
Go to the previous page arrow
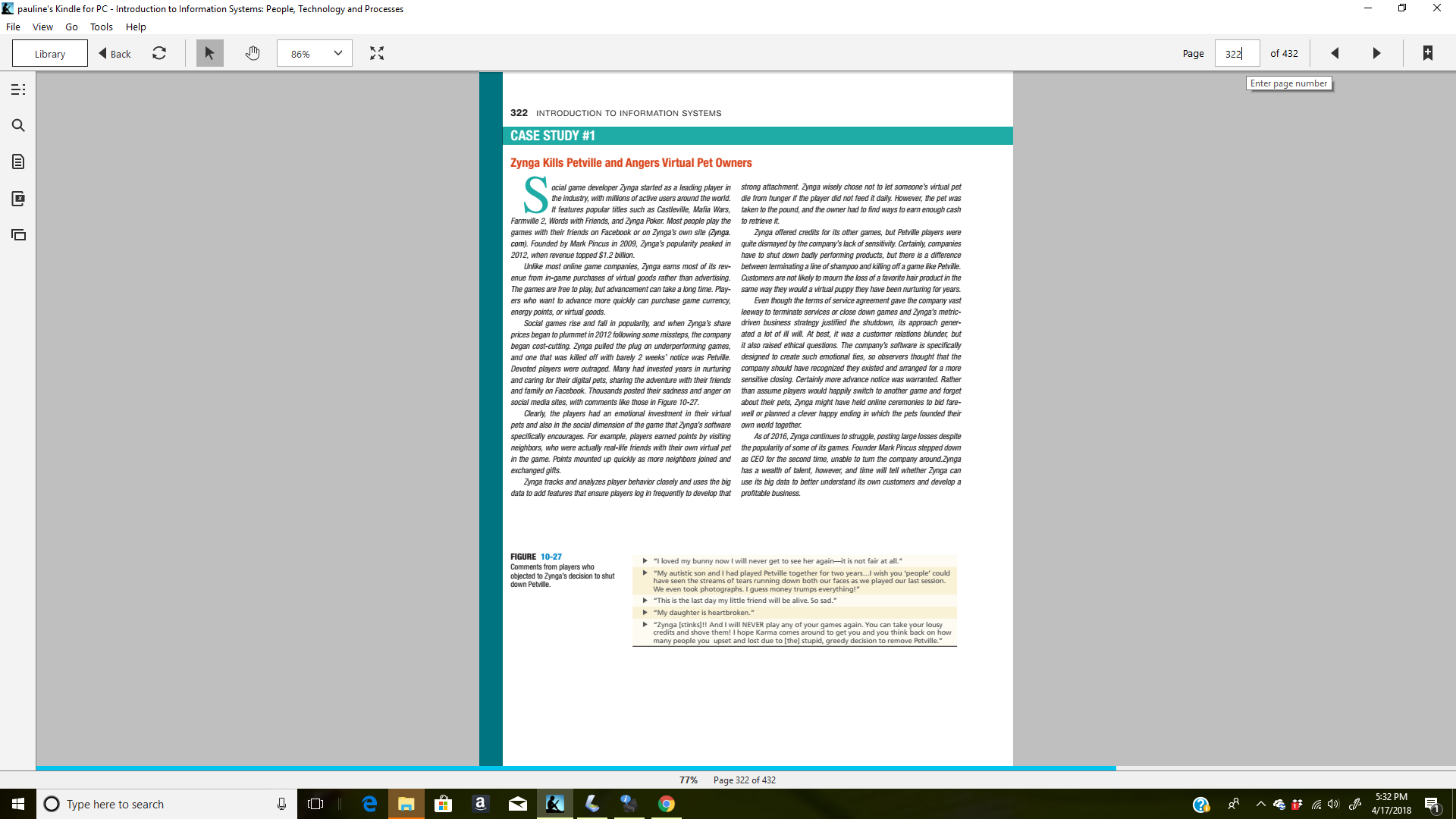tap(1335, 53)
